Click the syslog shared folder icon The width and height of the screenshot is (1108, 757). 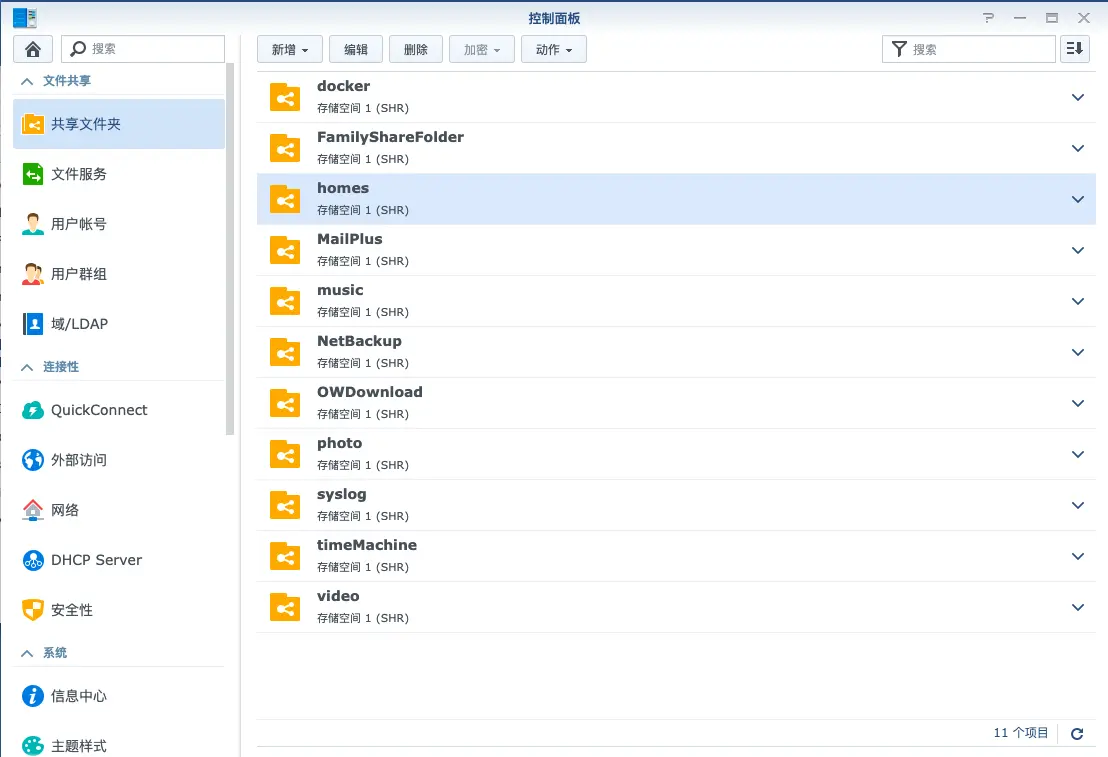pyautogui.click(x=285, y=505)
